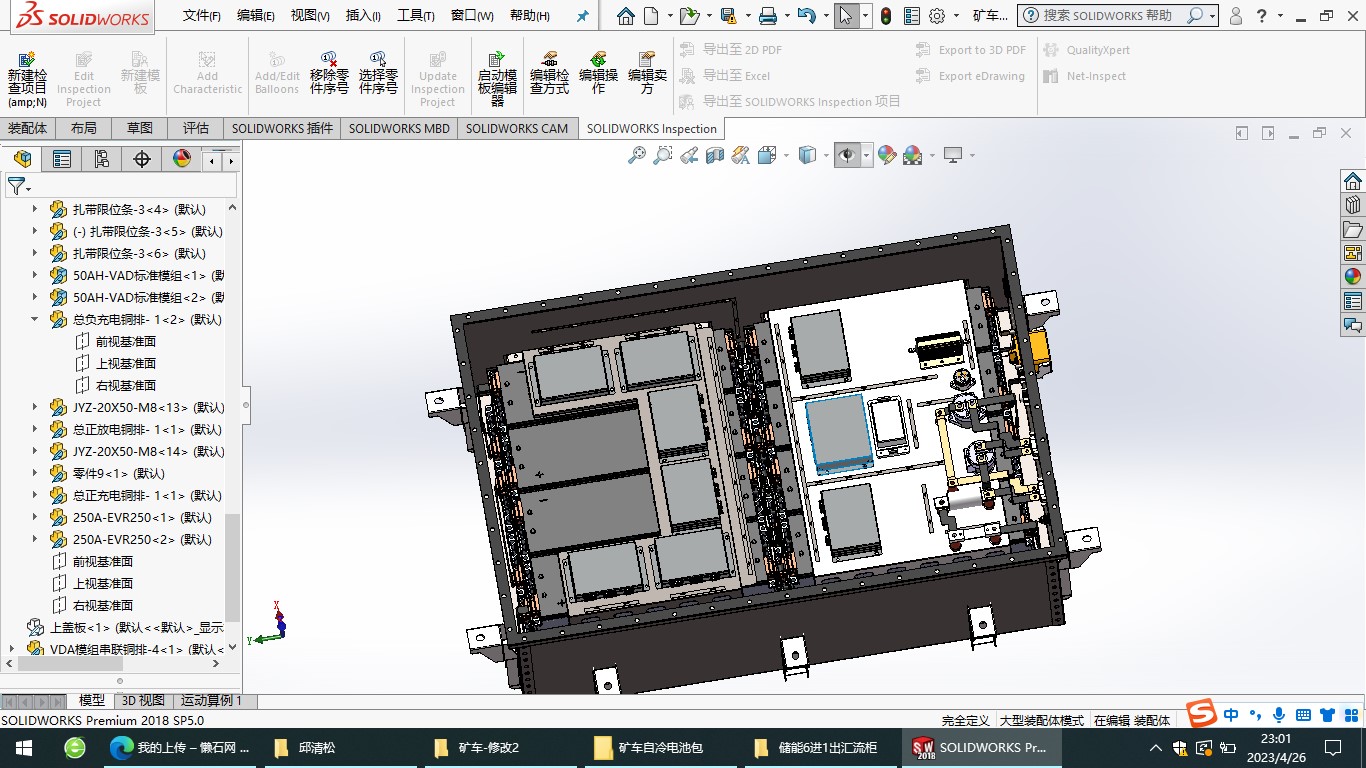Select the Zoom to Fit magnifier icon
Viewport: 1366px width, 768px height.
636,155
